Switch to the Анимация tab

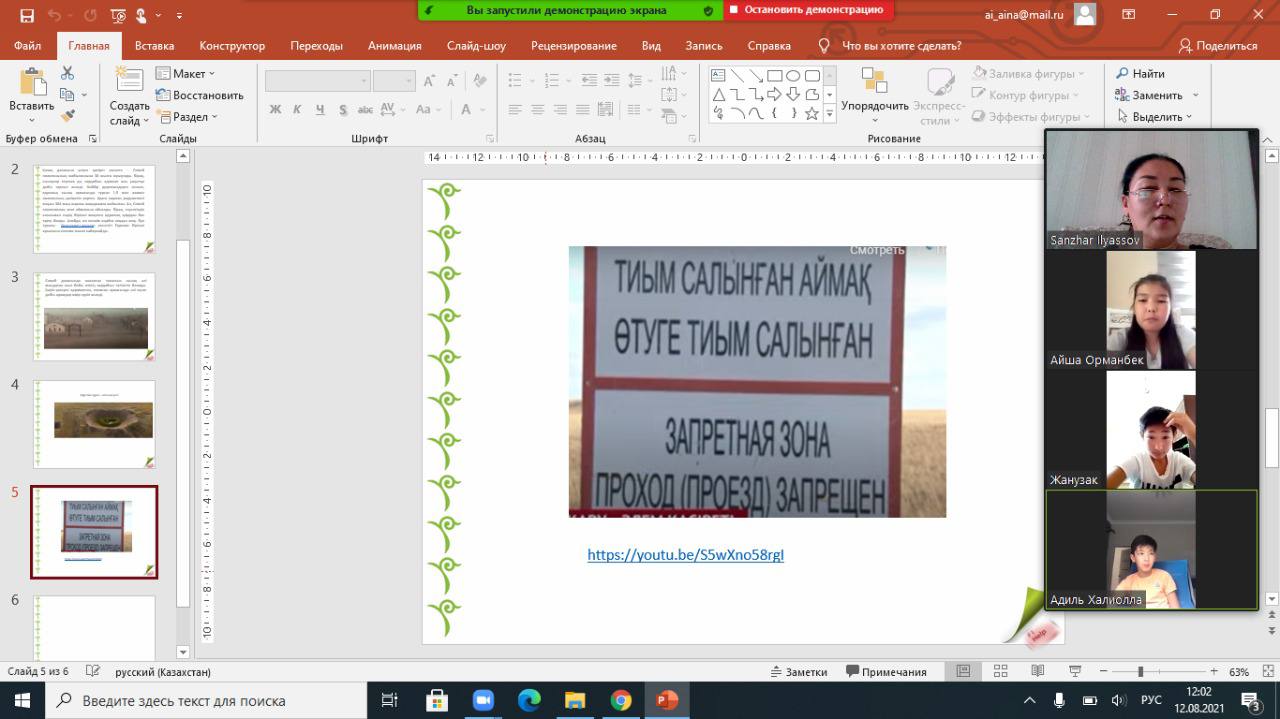click(394, 46)
